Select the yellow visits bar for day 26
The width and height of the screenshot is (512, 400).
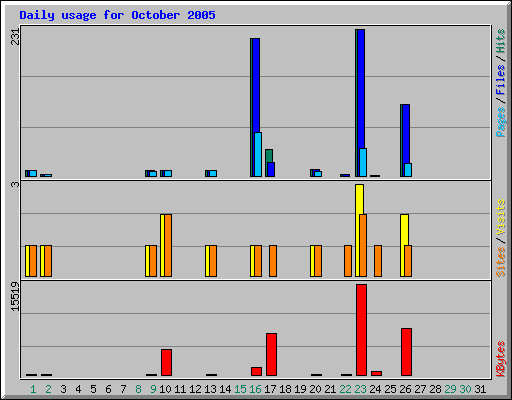coord(404,230)
